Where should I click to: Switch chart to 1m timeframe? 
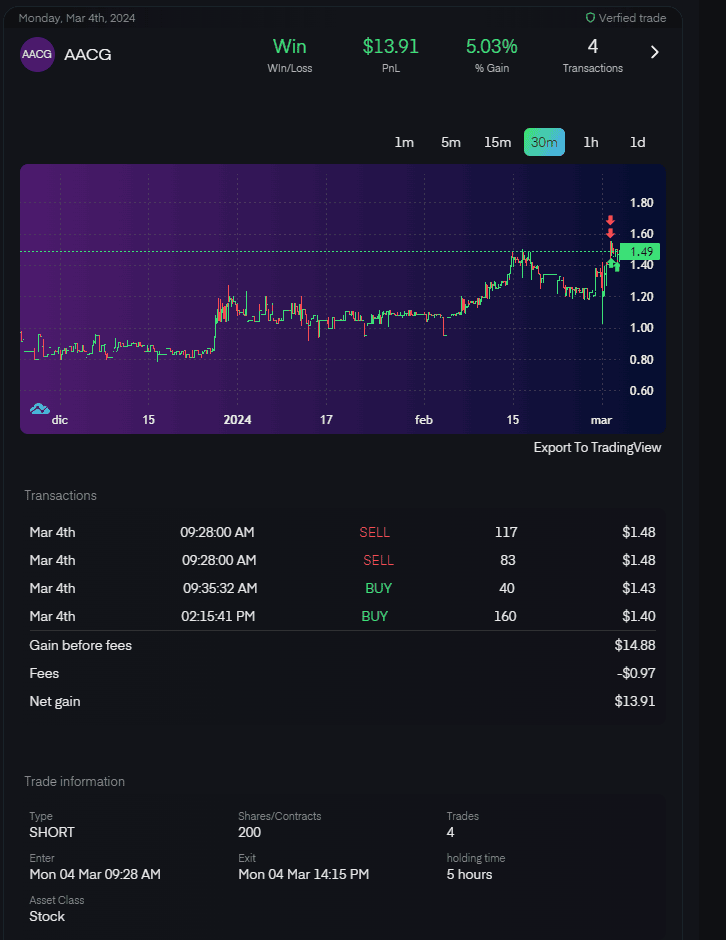(404, 142)
